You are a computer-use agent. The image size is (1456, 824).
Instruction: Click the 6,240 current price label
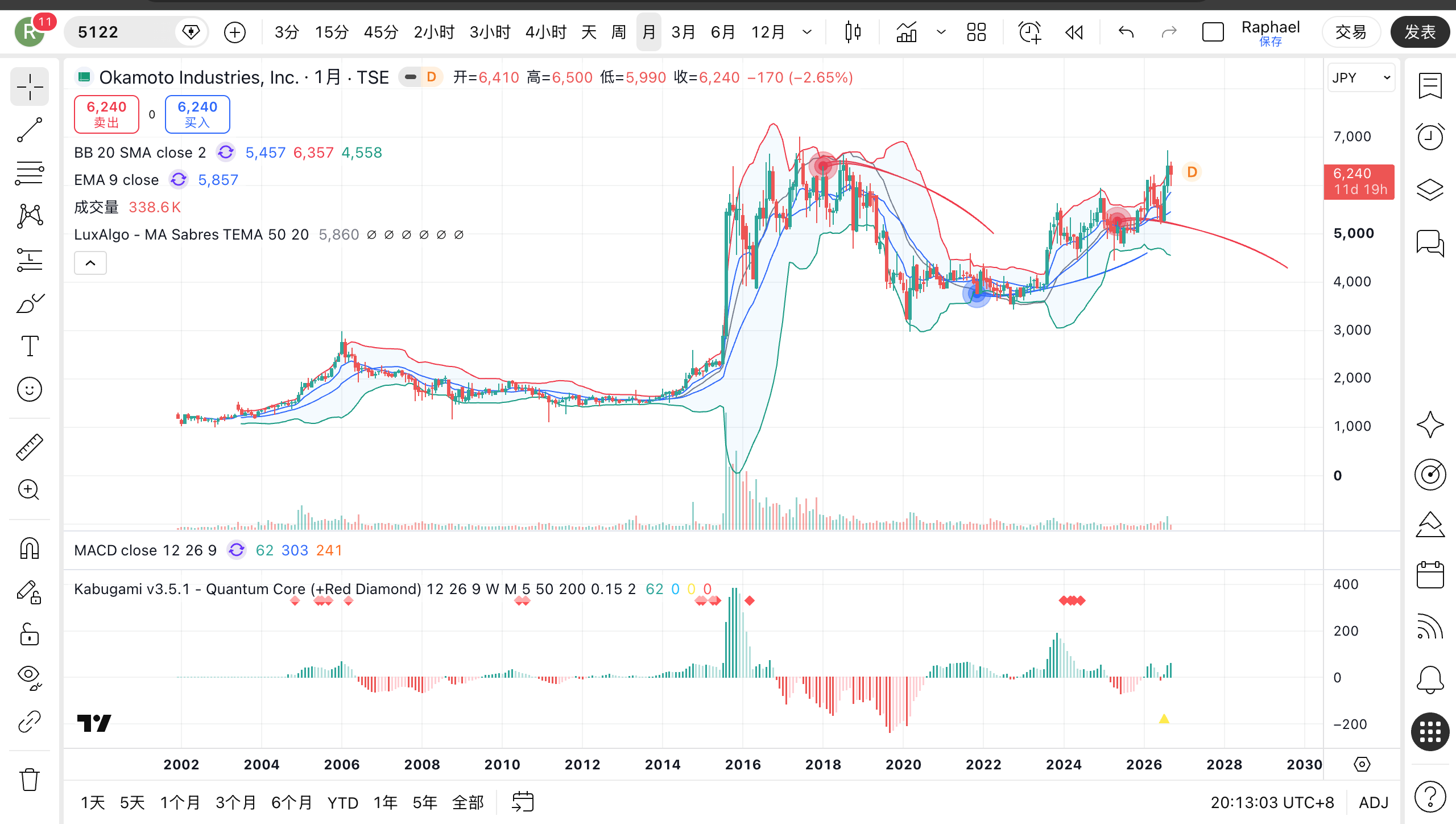(x=1359, y=182)
